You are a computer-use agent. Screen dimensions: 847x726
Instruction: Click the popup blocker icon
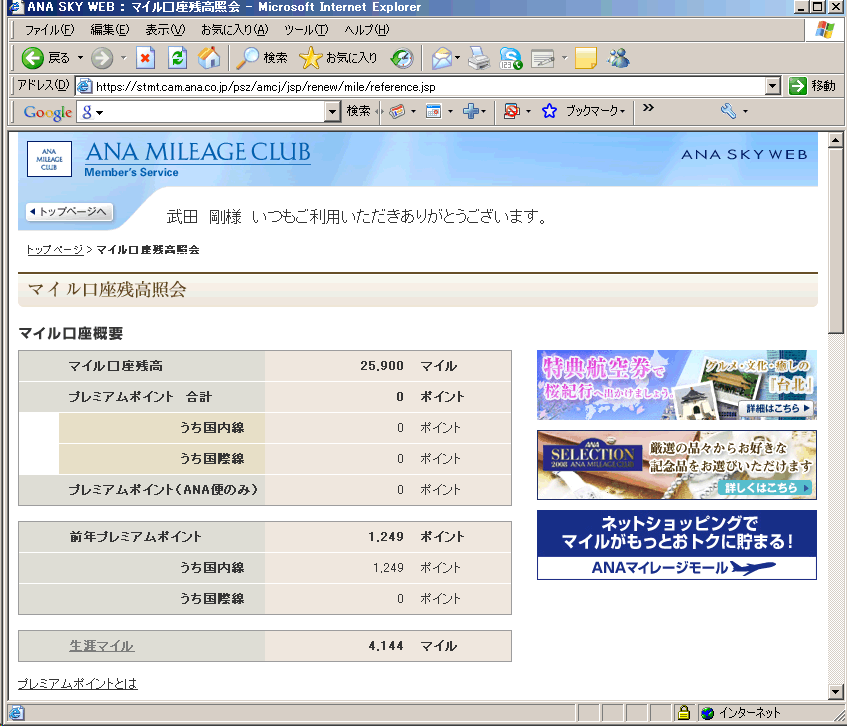511,111
